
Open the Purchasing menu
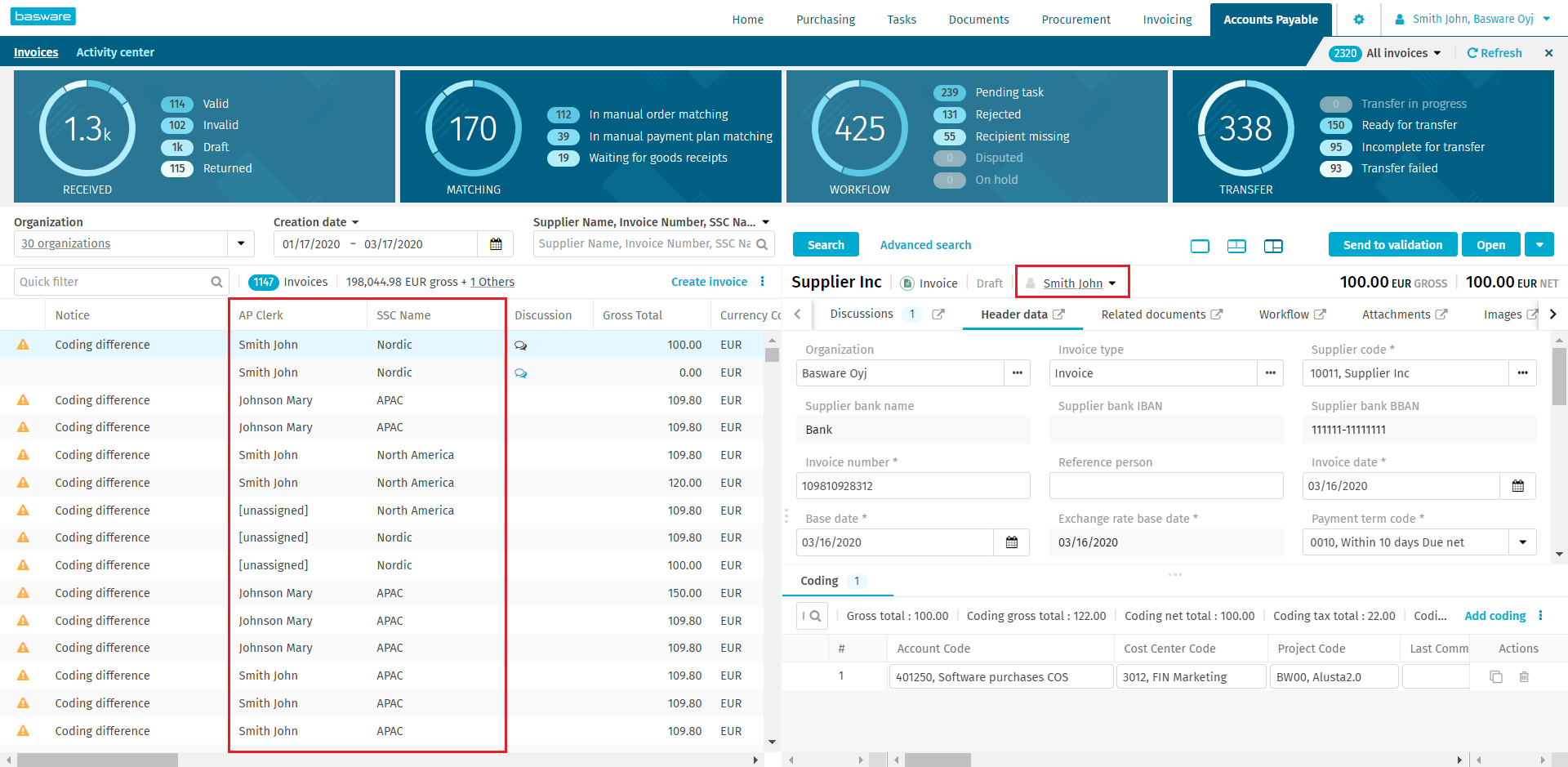826,20
